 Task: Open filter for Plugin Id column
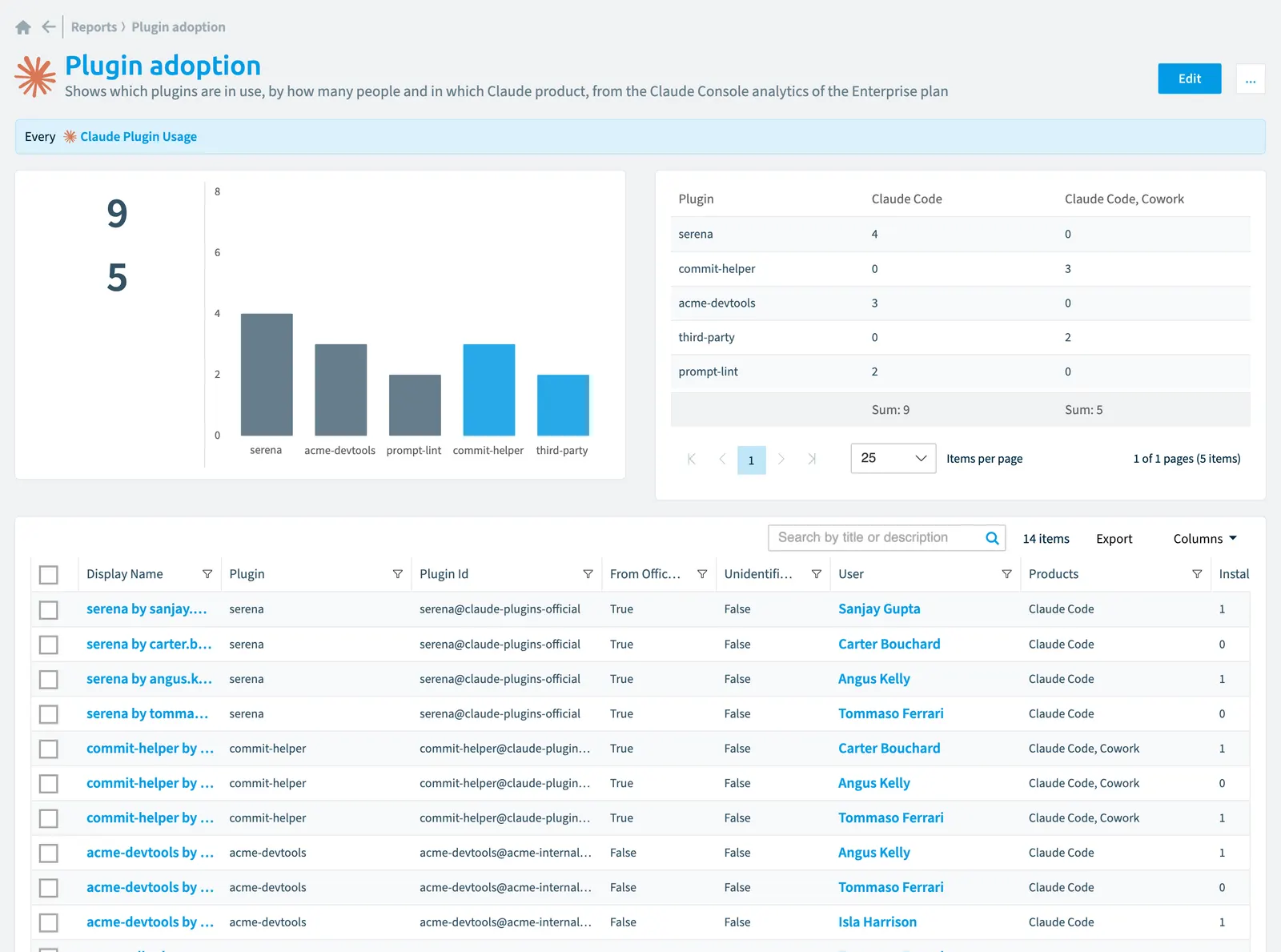click(588, 574)
